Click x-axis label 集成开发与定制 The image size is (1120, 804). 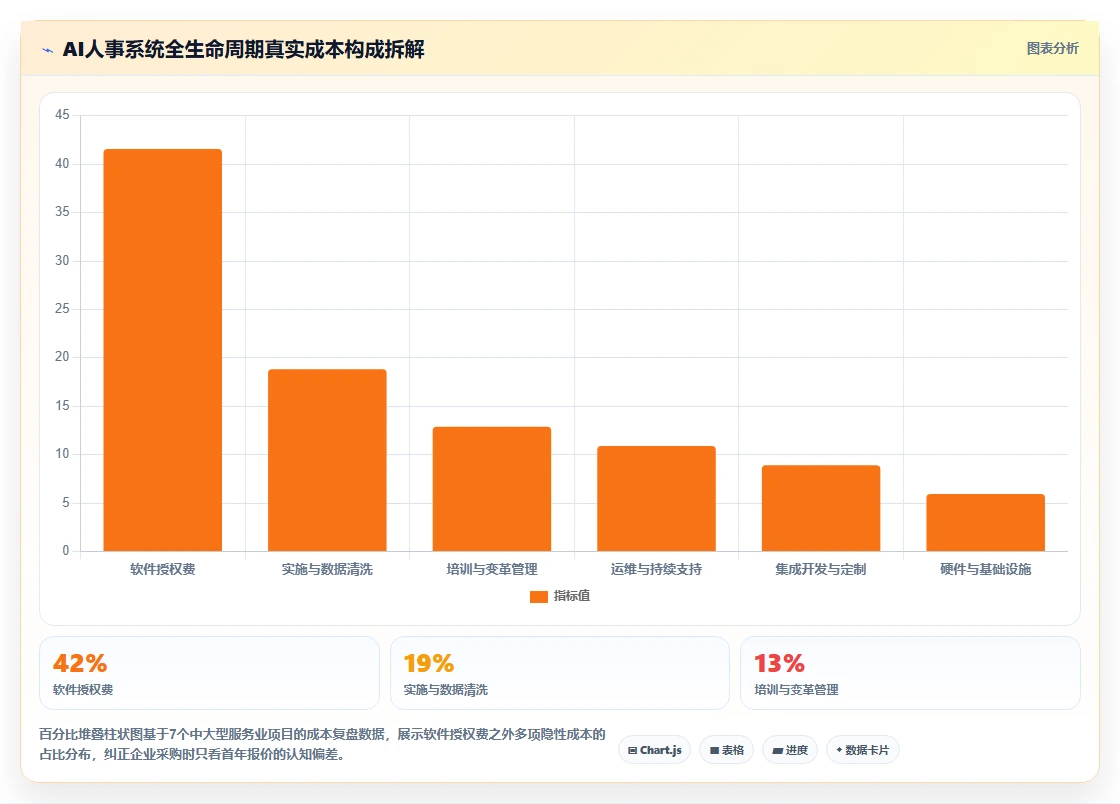click(x=821, y=569)
